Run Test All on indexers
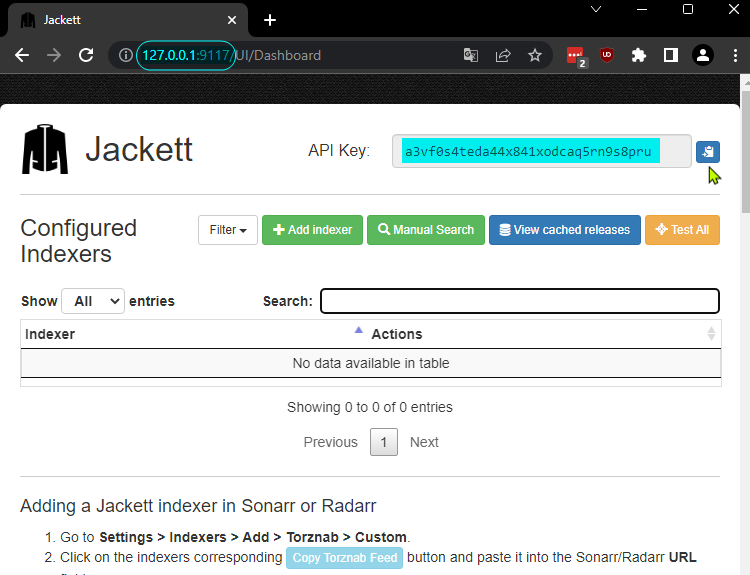 click(x=682, y=230)
